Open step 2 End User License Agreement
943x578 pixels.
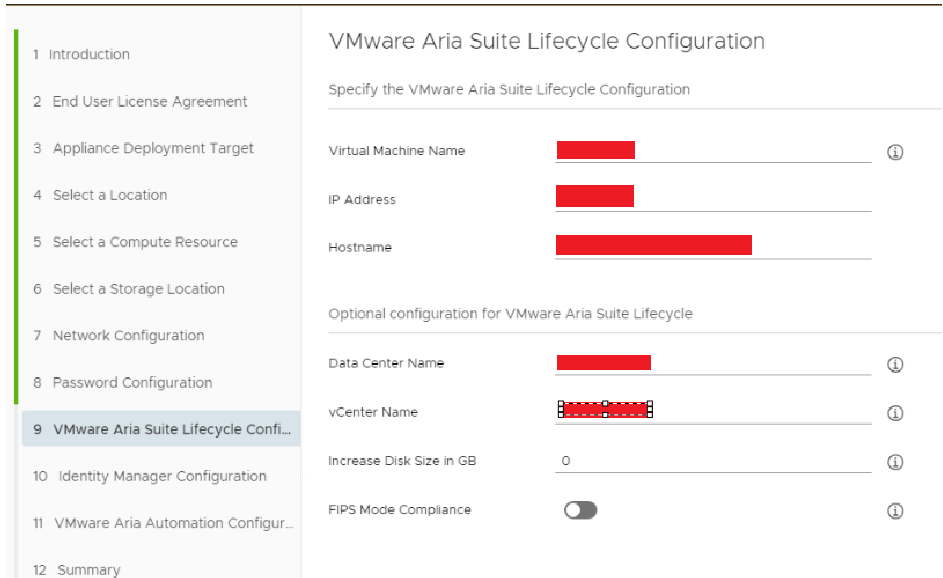[140, 102]
